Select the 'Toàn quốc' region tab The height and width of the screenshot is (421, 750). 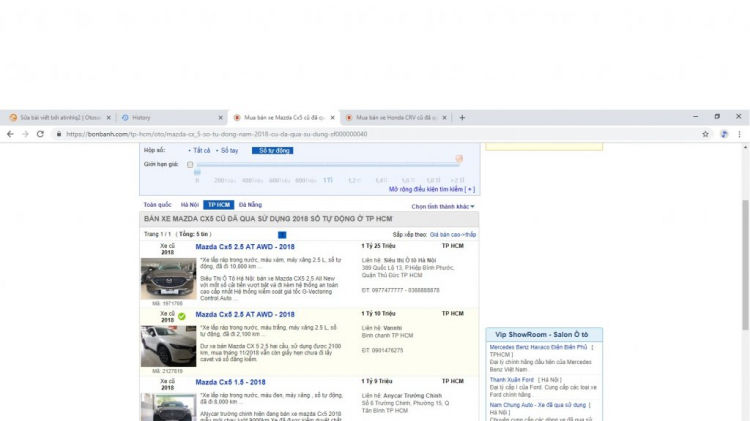157,205
